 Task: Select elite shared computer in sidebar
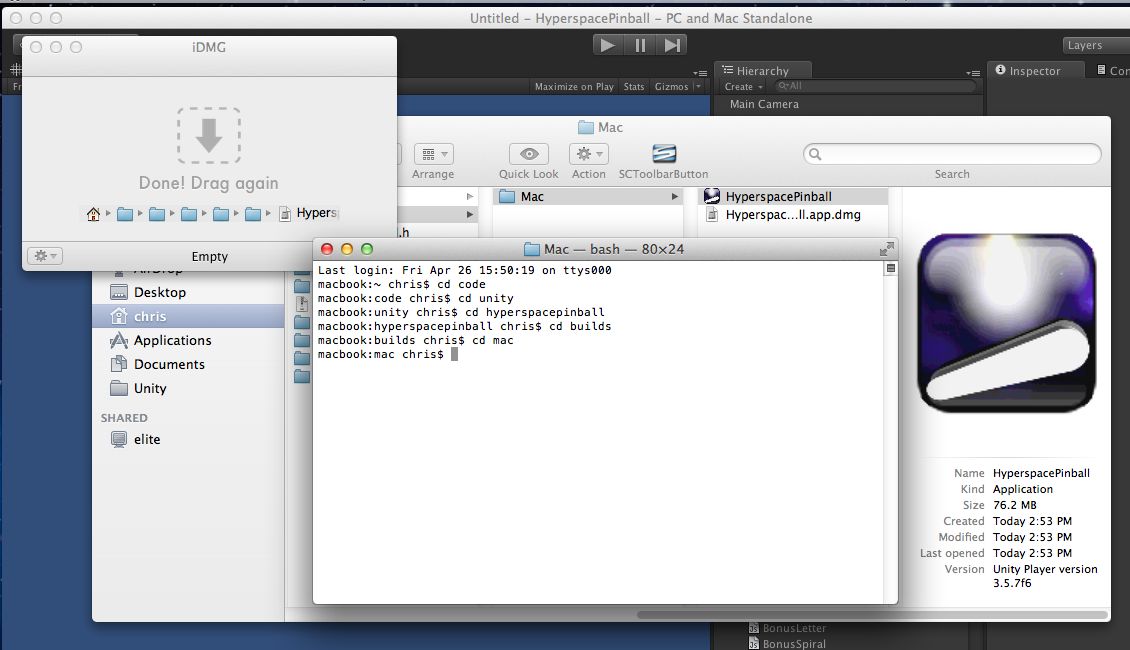pyautogui.click(x=189, y=440)
